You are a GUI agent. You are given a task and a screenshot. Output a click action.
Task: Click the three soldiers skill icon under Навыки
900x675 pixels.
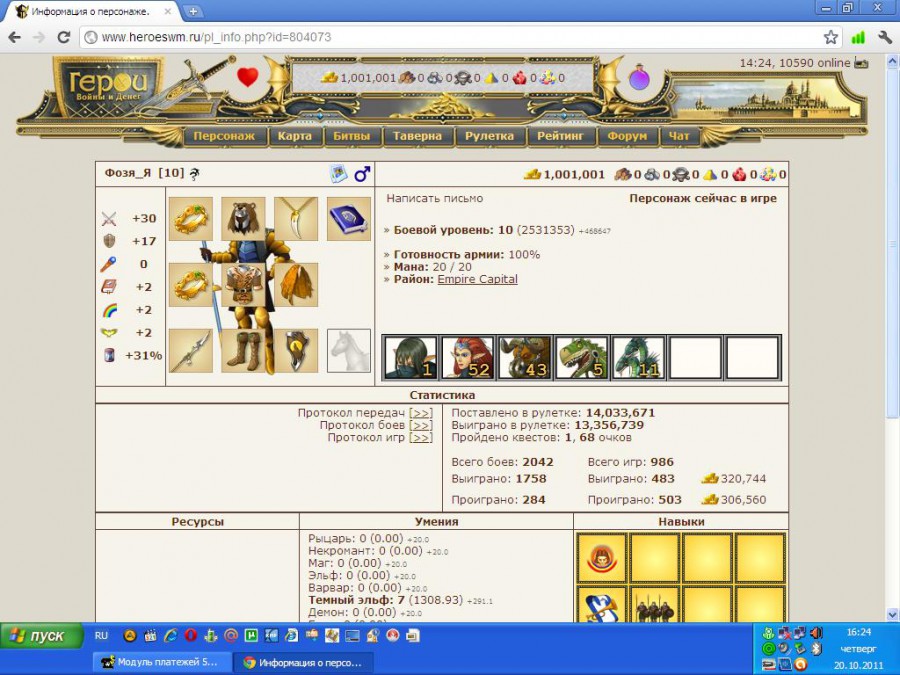click(654, 605)
